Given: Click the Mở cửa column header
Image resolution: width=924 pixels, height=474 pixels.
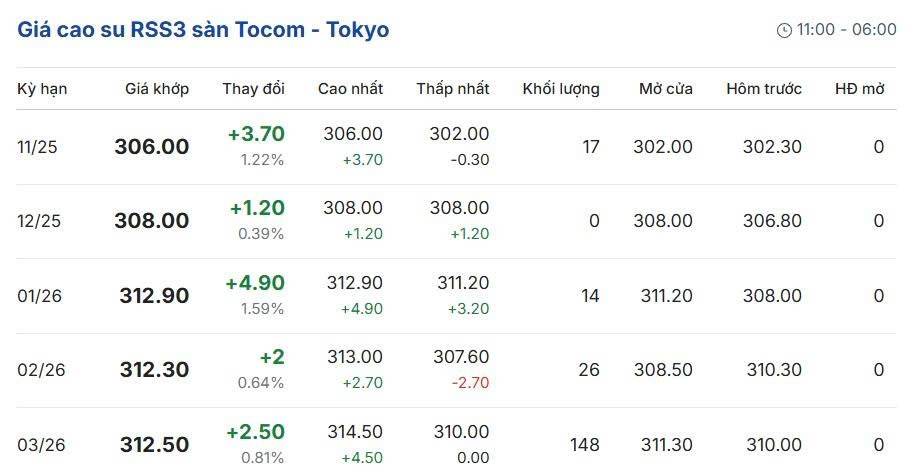Looking at the screenshot, I should [x=666, y=89].
